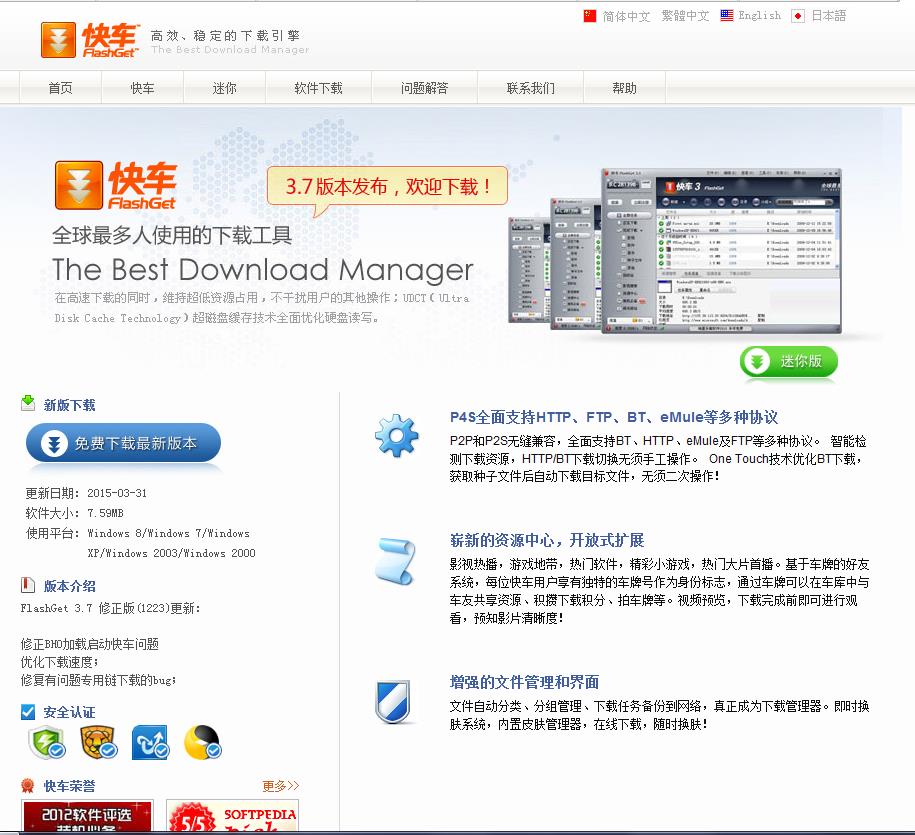Open the 迷你 navigation tab

click(225, 88)
